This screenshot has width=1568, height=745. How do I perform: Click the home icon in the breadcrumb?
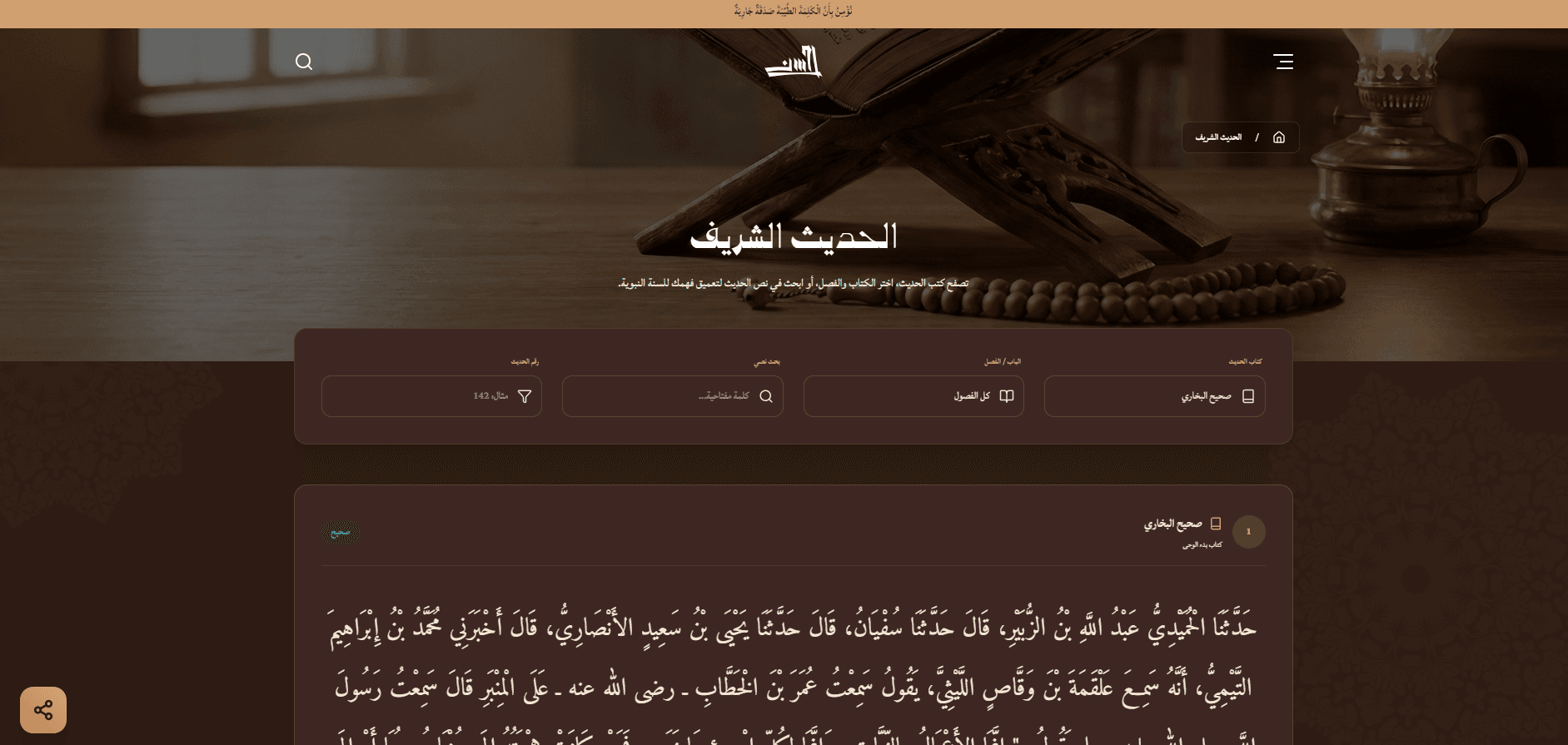1279,137
